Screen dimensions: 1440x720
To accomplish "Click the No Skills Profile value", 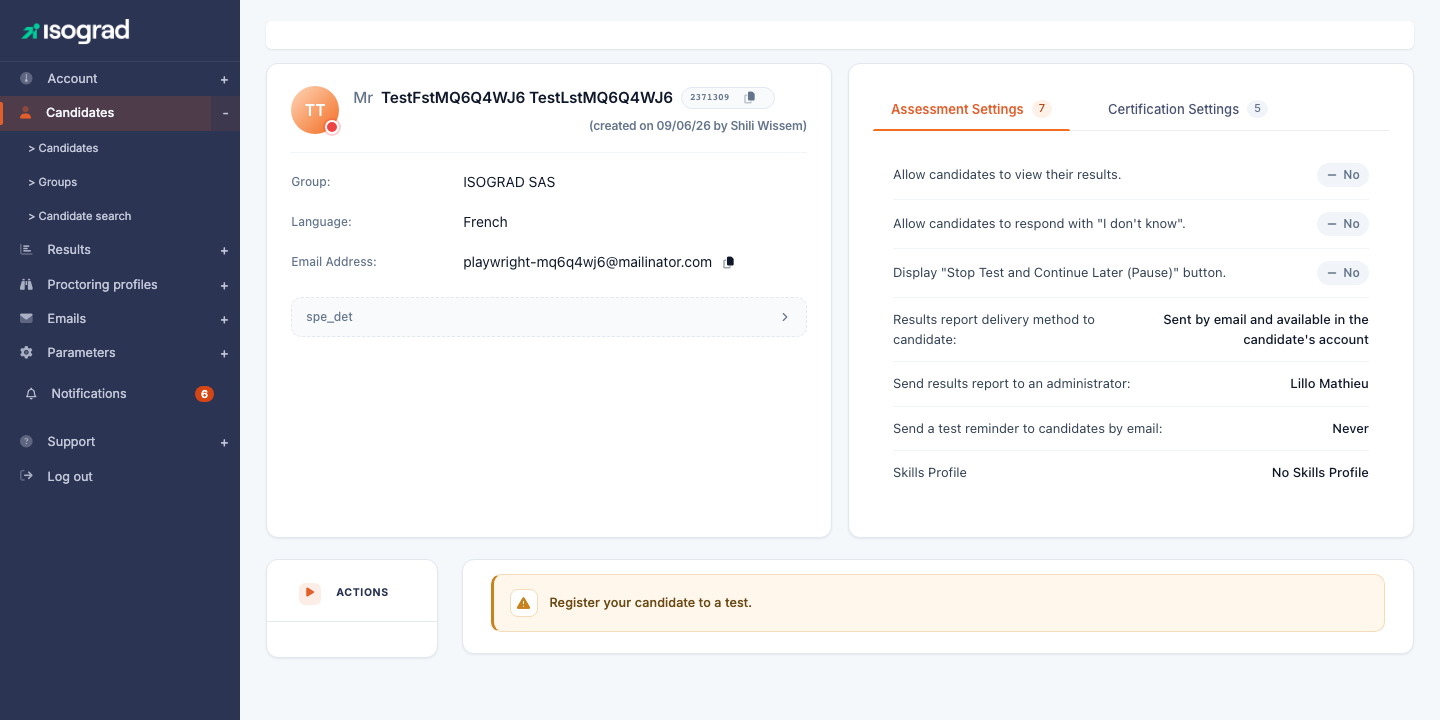I will (x=1320, y=472).
